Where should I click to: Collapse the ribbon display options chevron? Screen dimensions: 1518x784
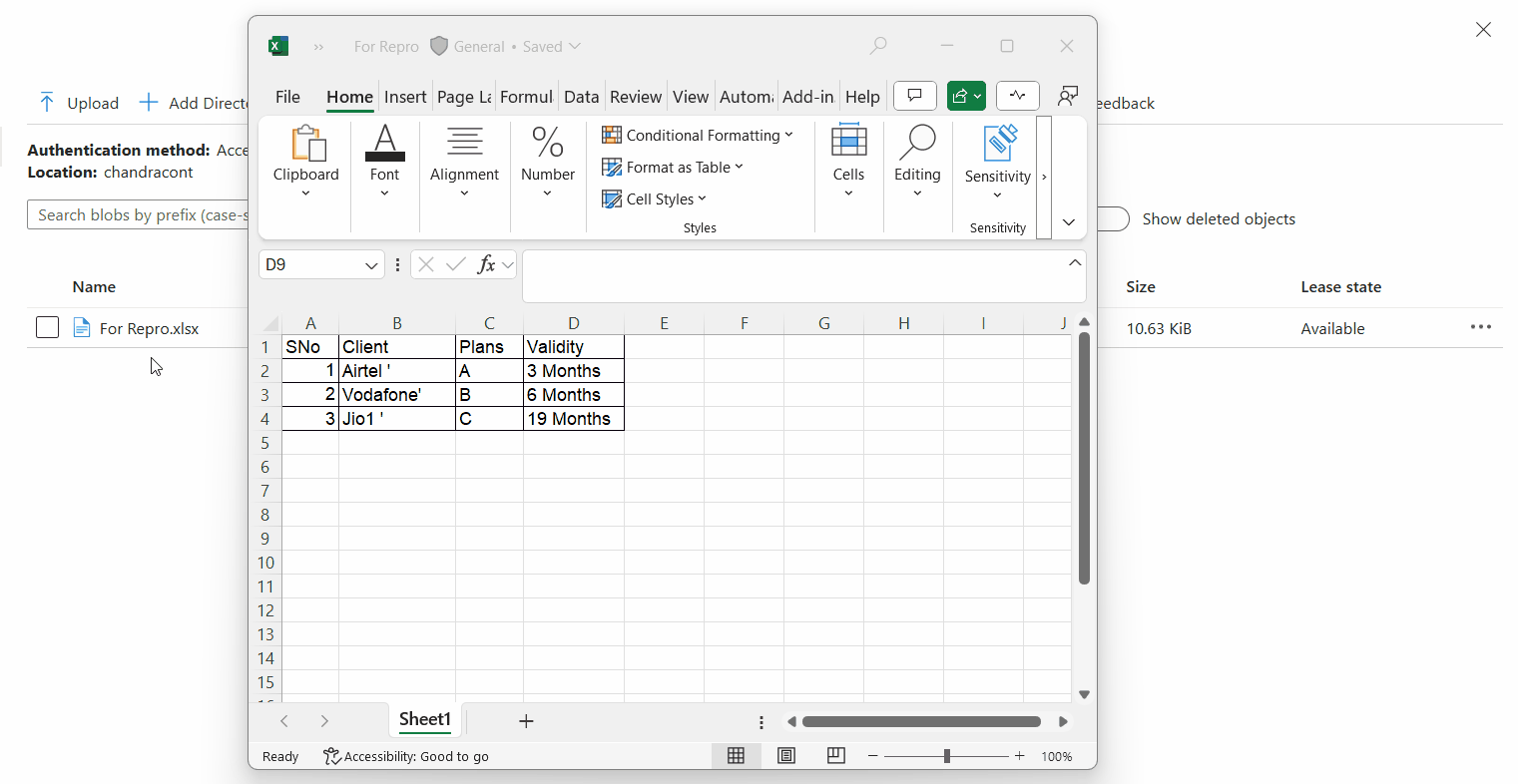click(1069, 222)
